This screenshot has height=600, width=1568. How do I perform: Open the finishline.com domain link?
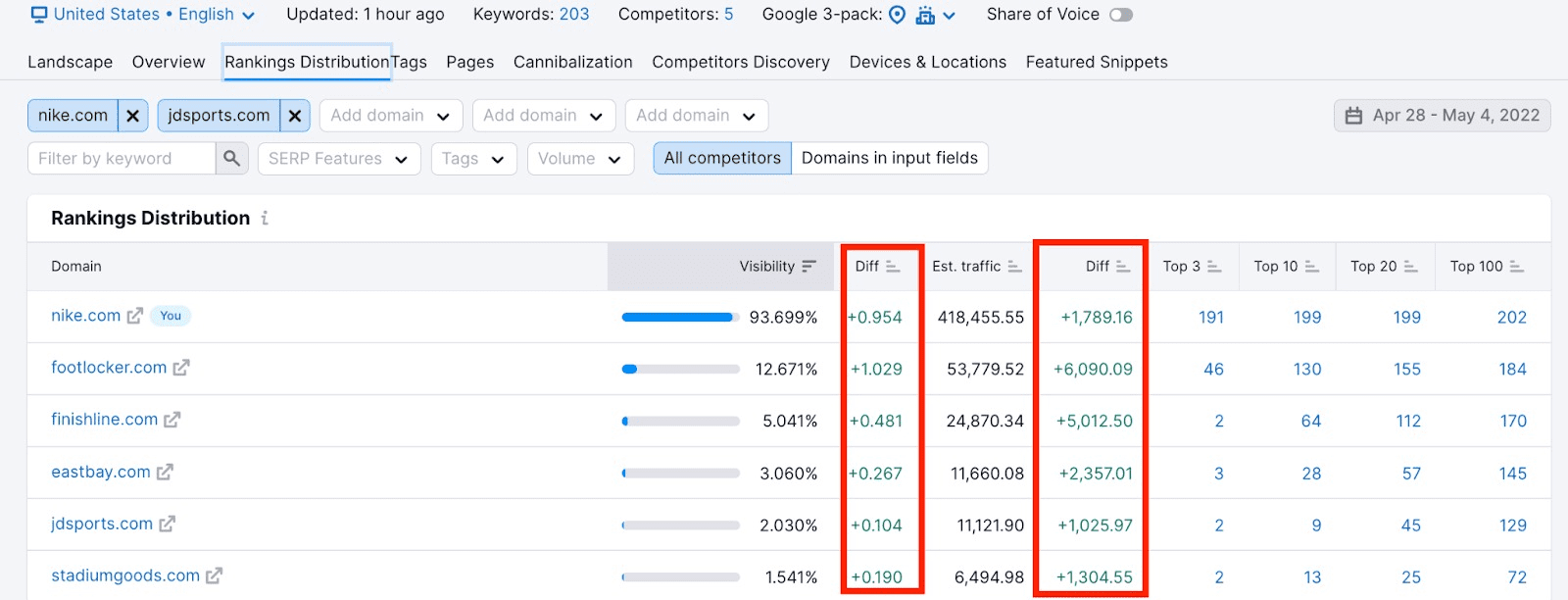(x=104, y=420)
